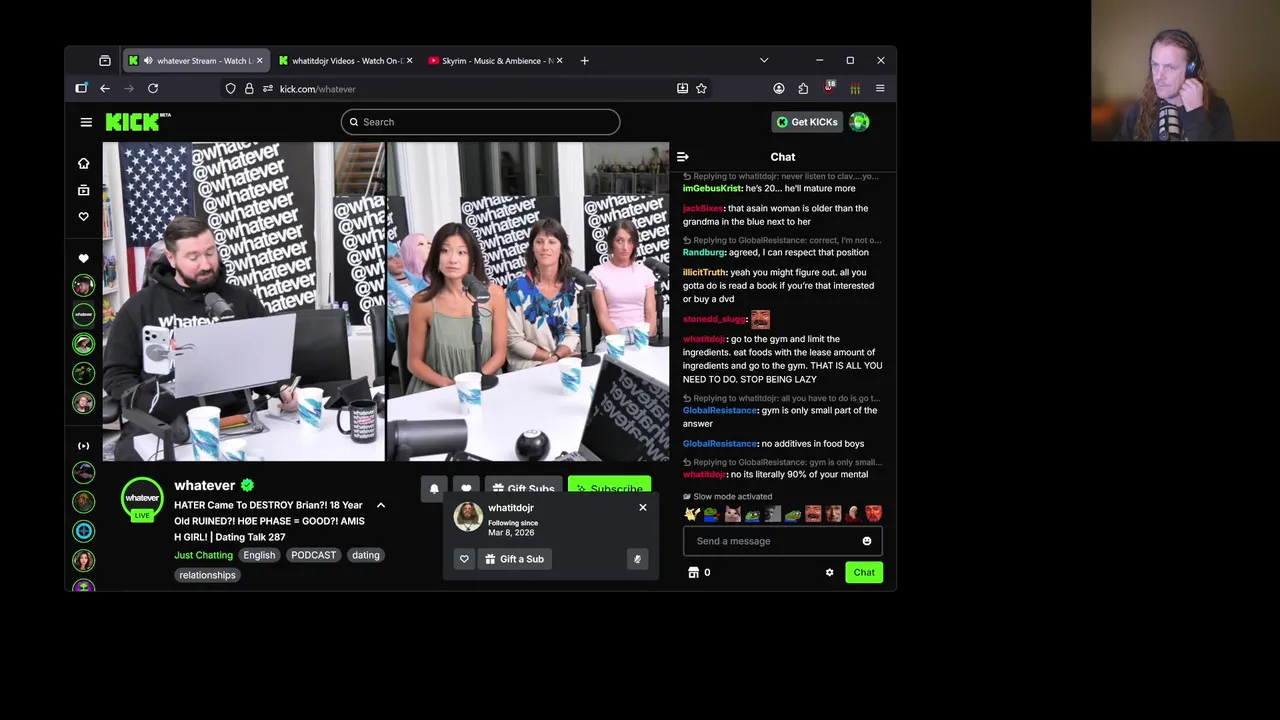Select the Pikachu emote
Screen dimensions: 1280x720
click(x=692, y=514)
